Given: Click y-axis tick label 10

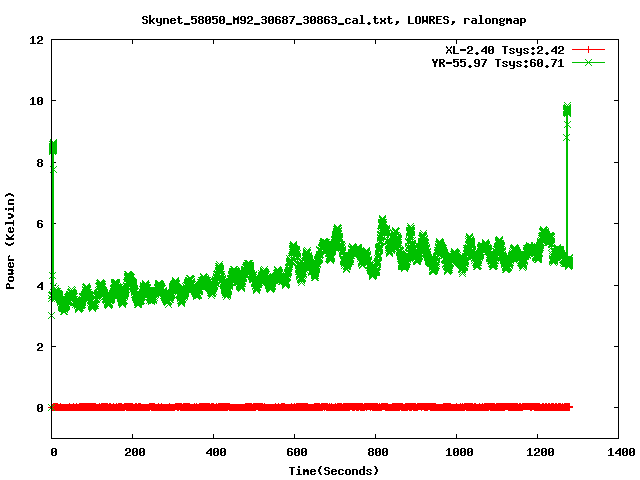Looking at the screenshot, I should (x=36, y=101).
